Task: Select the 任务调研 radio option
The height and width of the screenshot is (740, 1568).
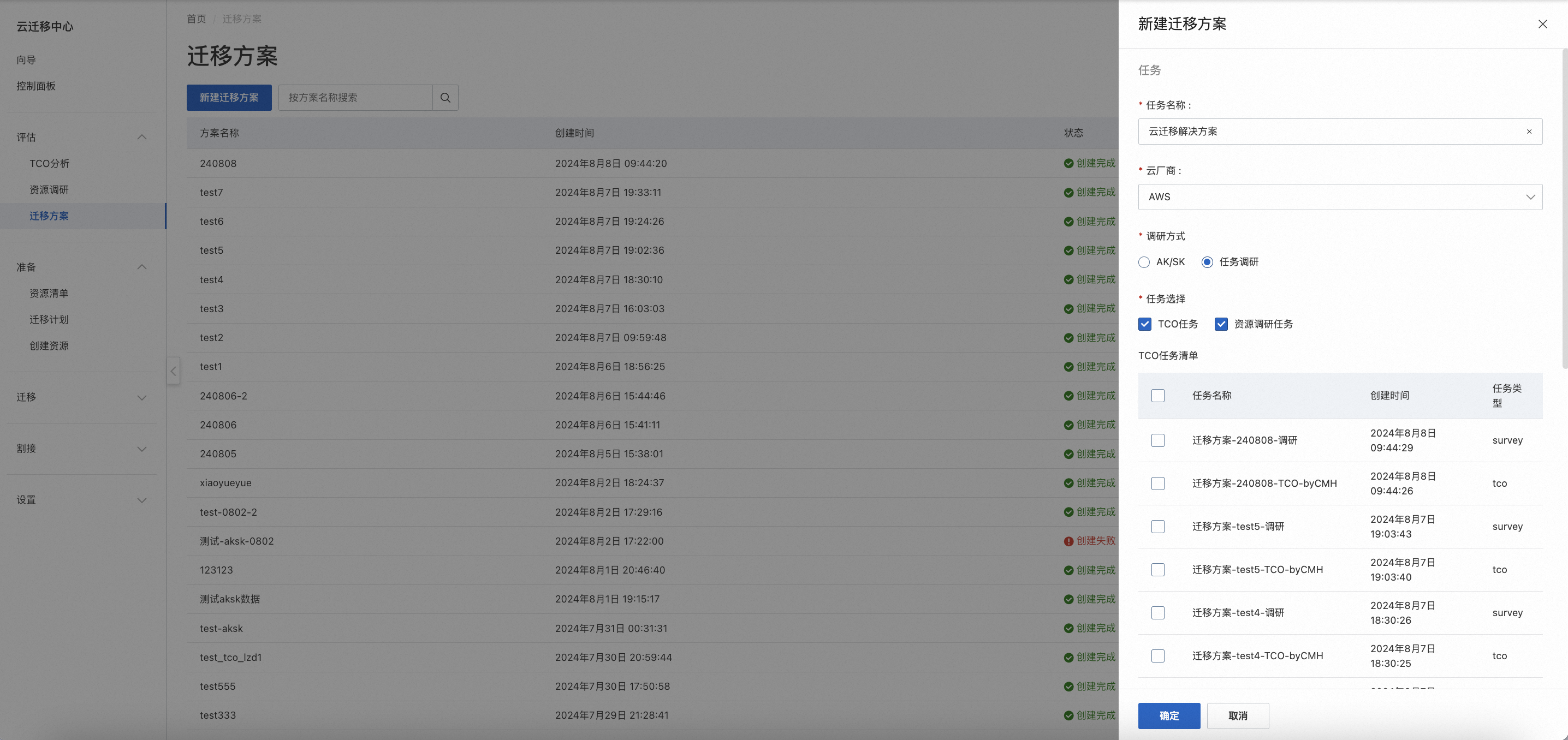Action: [1207, 262]
